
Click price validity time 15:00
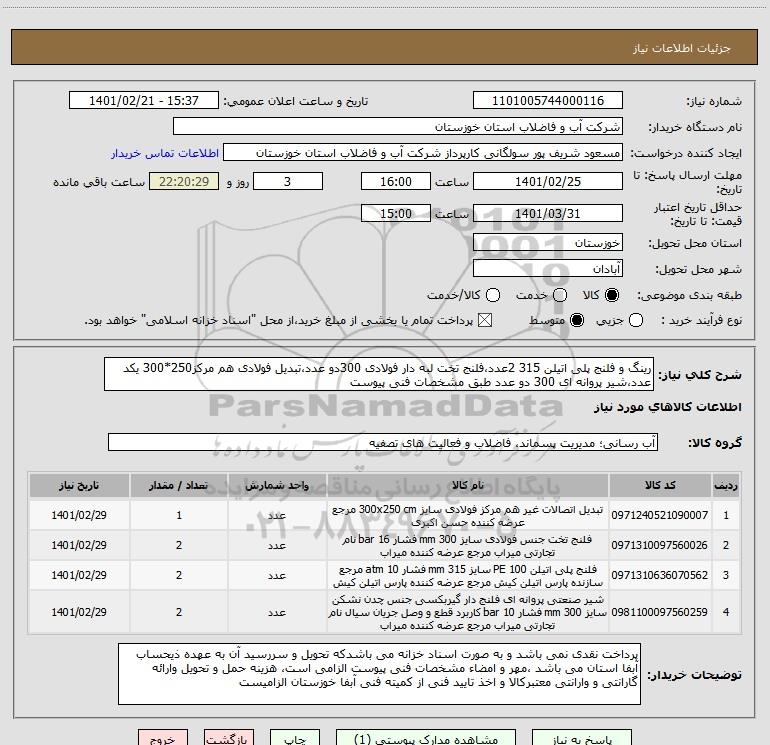pyautogui.click(x=396, y=213)
